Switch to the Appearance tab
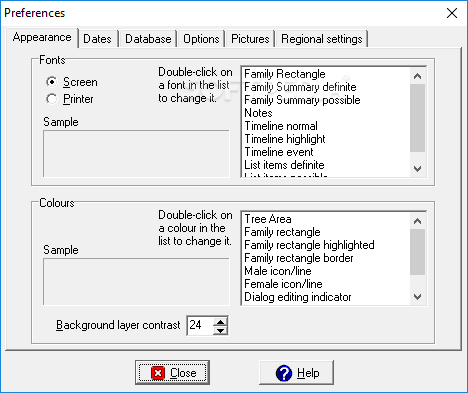 coord(42,37)
